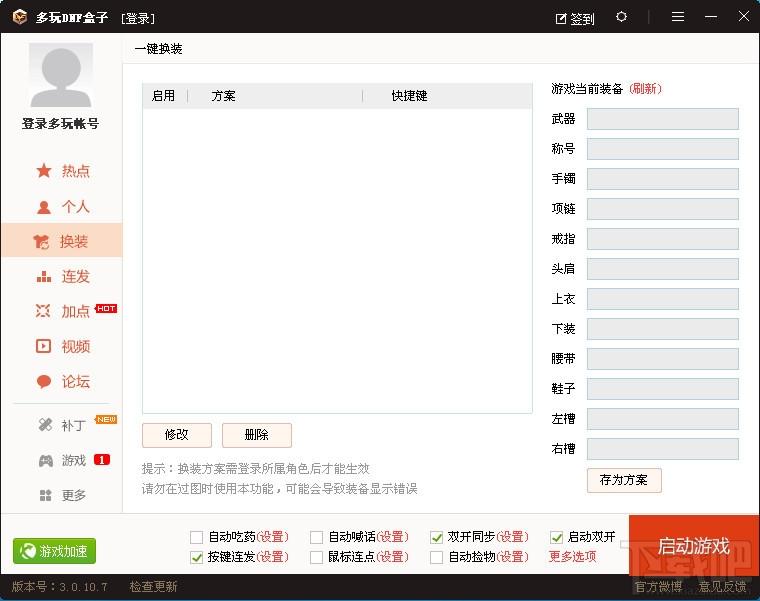Enable the 自动捡物 checkbox
760x601 pixels.
[x=436, y=557]
